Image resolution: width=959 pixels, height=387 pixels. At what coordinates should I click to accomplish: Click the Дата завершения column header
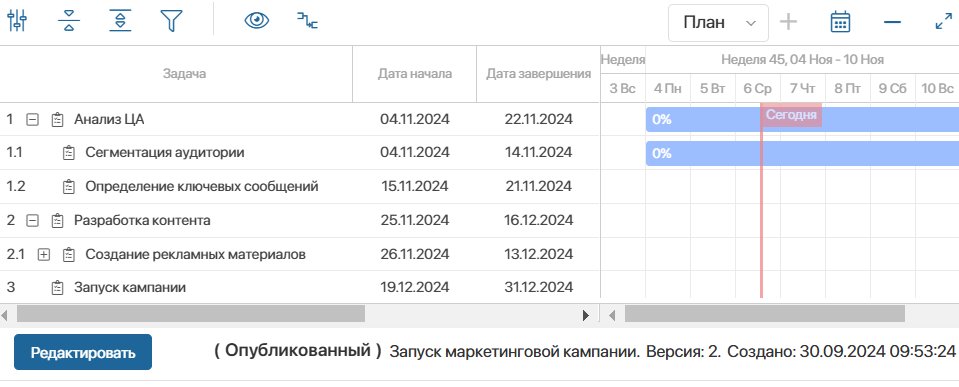(538, 74)
